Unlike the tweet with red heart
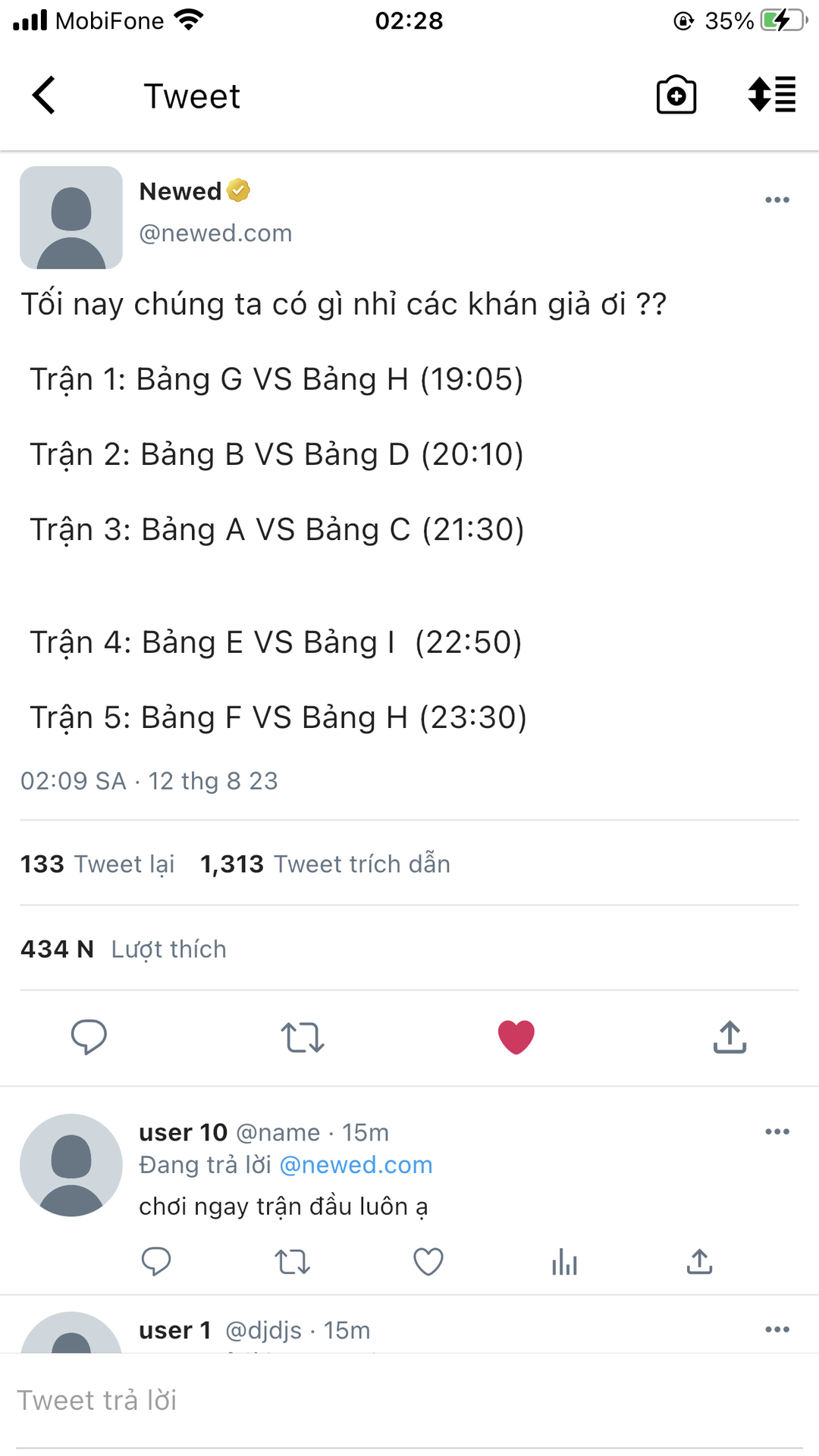 point(516,1037)
